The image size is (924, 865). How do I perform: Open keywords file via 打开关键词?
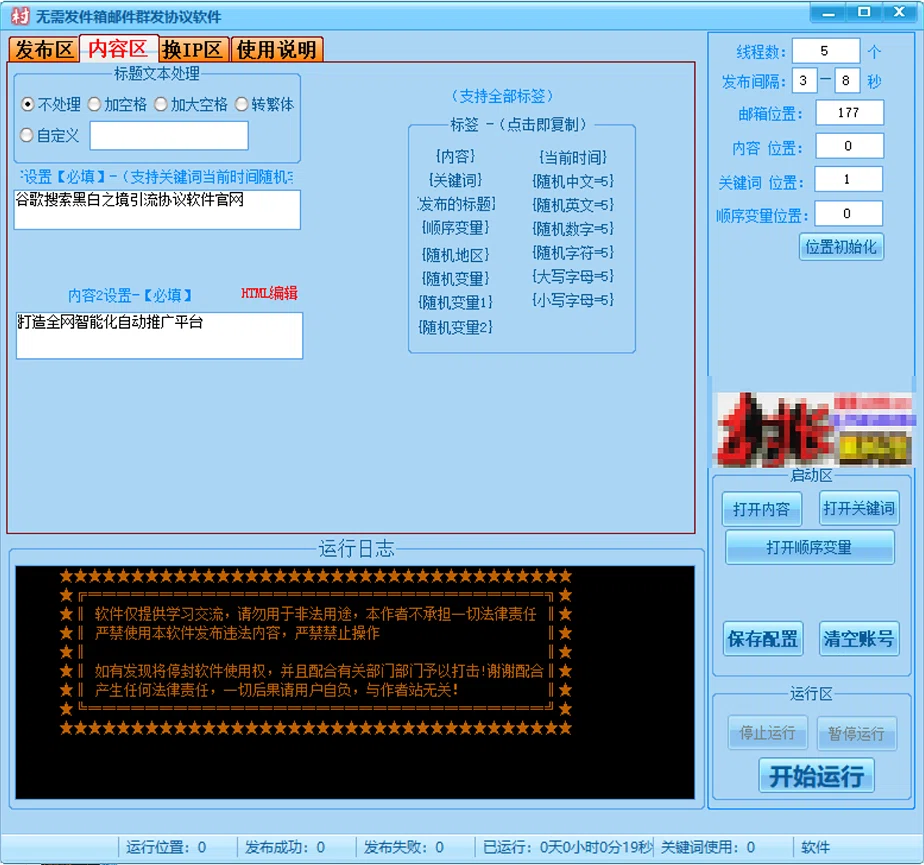coord(859,508)
